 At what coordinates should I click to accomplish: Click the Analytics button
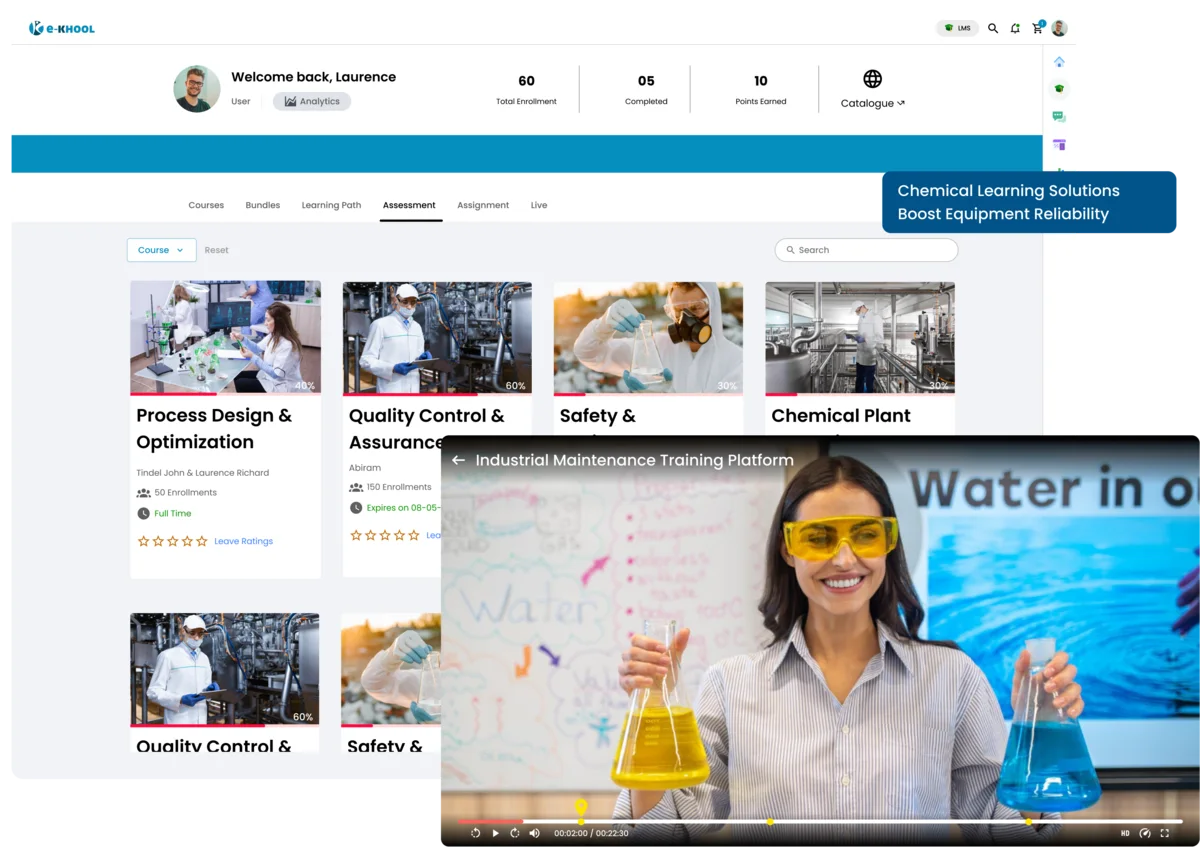tap(312, 101)
